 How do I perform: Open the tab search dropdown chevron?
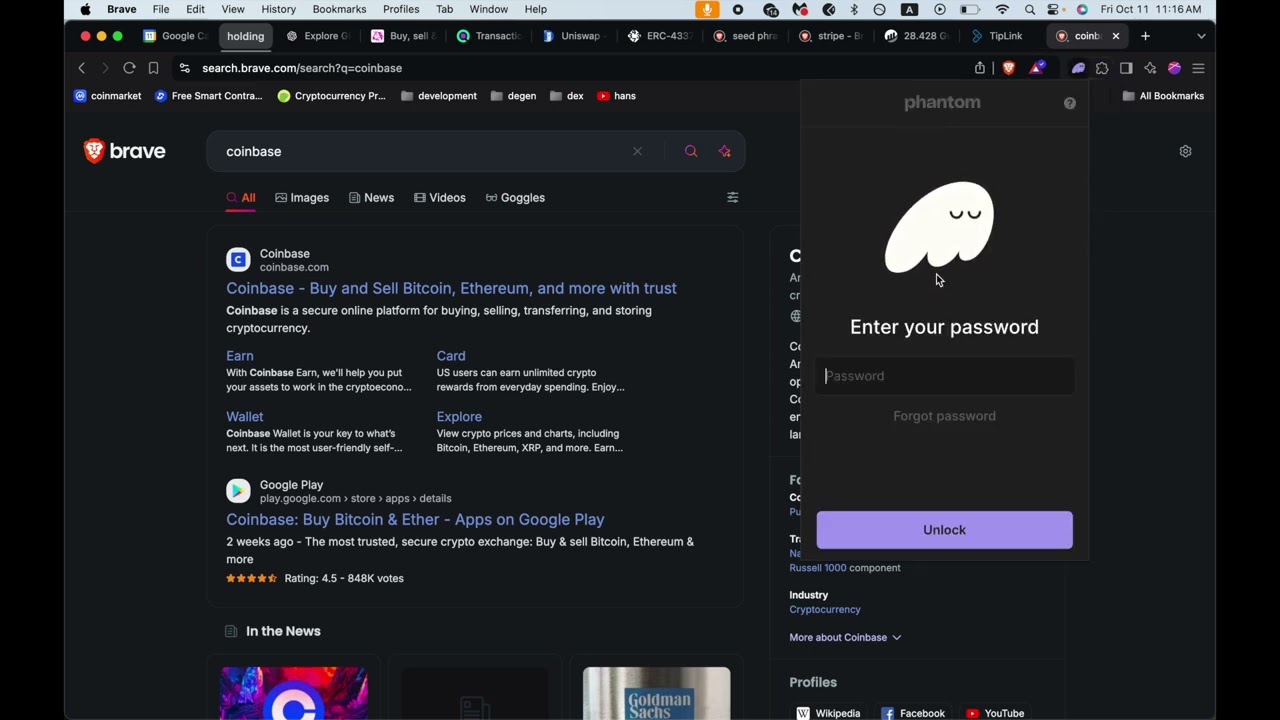(1201, 36)
